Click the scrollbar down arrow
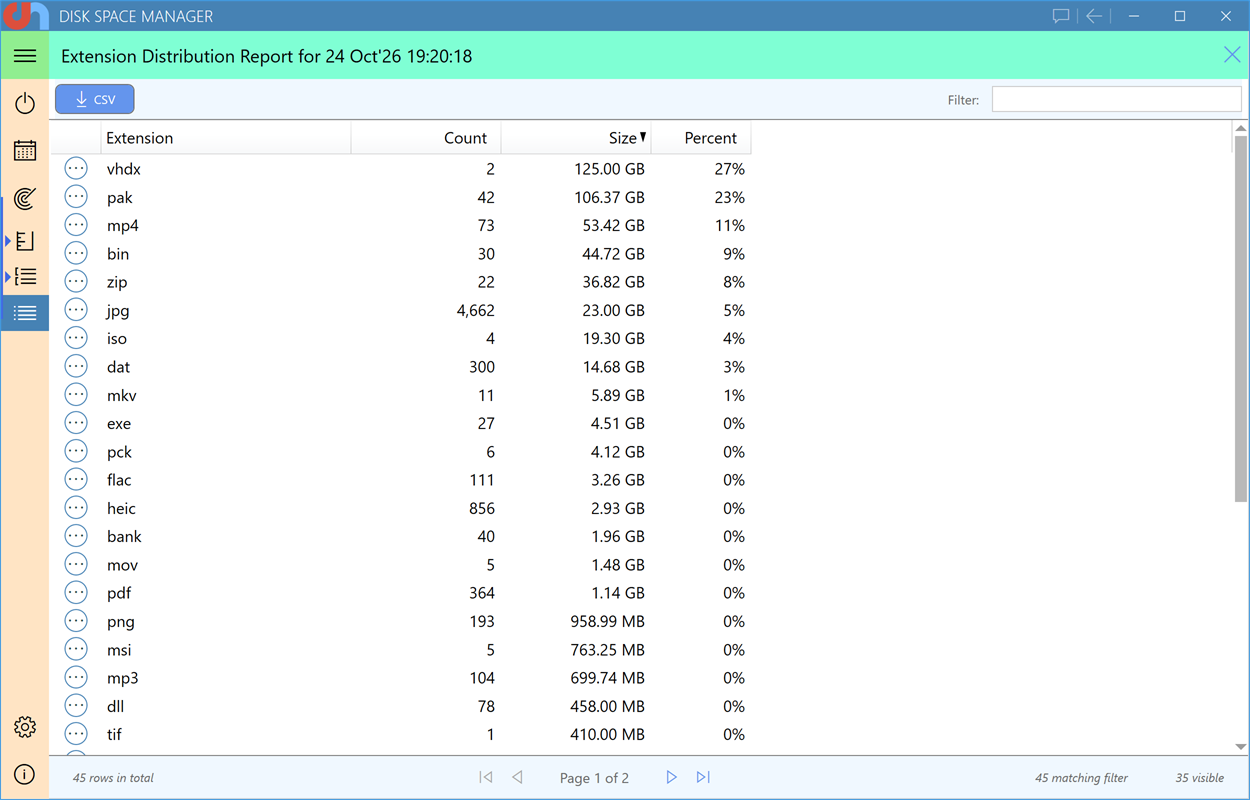This screenshot has height=800, width=1250. coord(1241,746)
